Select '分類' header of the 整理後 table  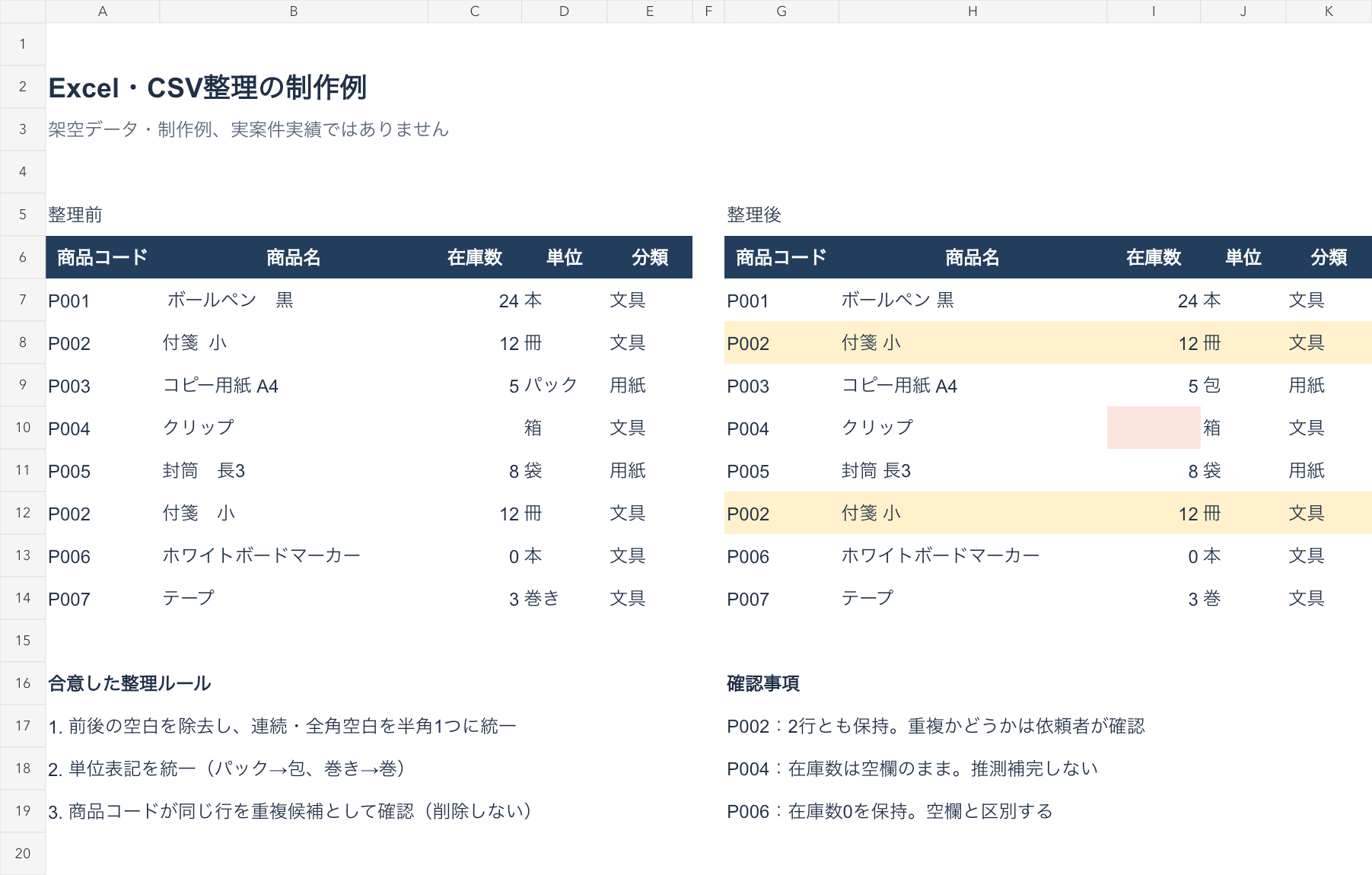1329,257
